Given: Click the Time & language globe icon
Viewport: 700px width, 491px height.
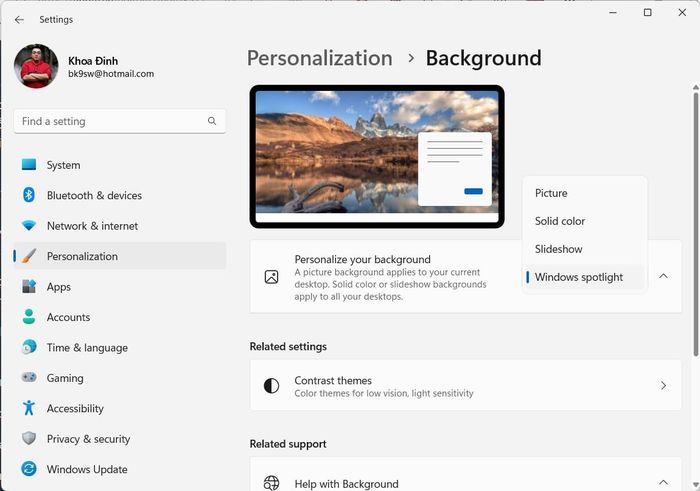Looking at the screenshot, I should pyautogui.click(x=29, y=348).
